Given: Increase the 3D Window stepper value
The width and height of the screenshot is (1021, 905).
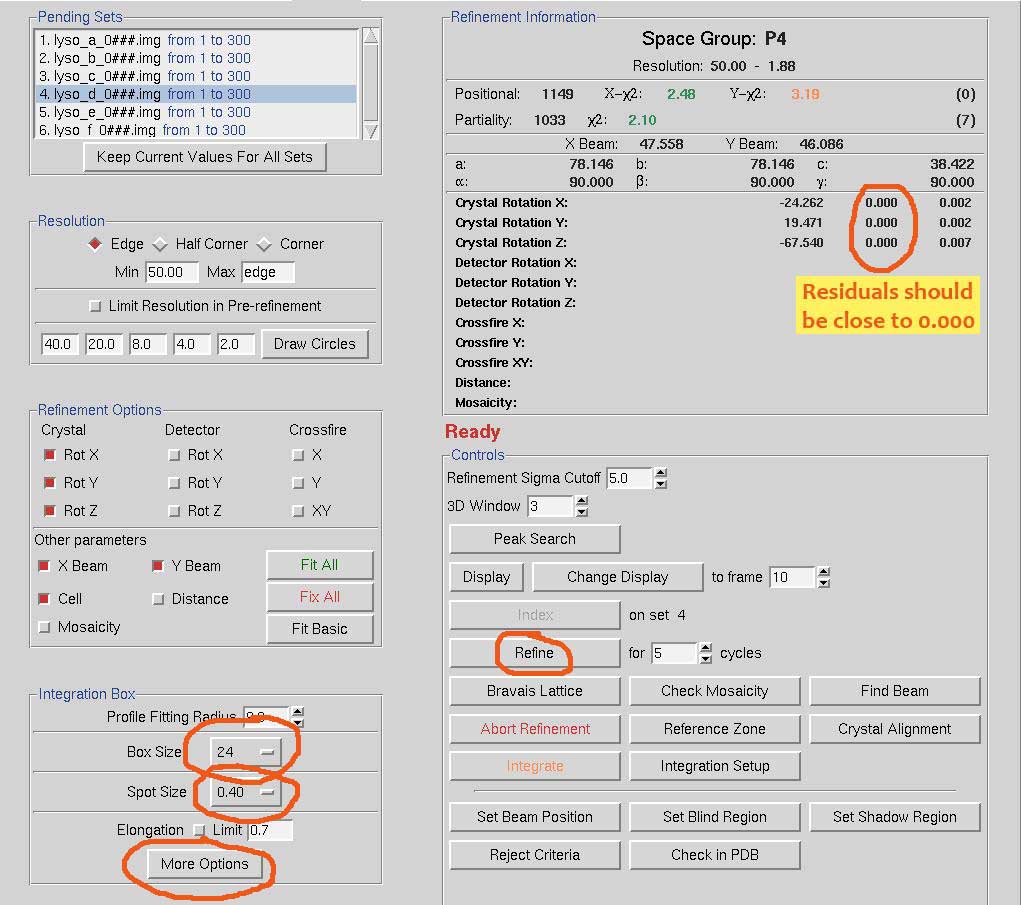Looking at the screenshot, I should point(582,501).
